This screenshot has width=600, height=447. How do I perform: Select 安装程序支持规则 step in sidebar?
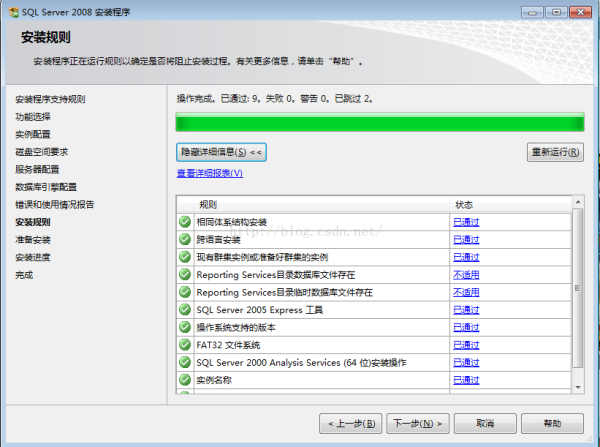(50, 99)
